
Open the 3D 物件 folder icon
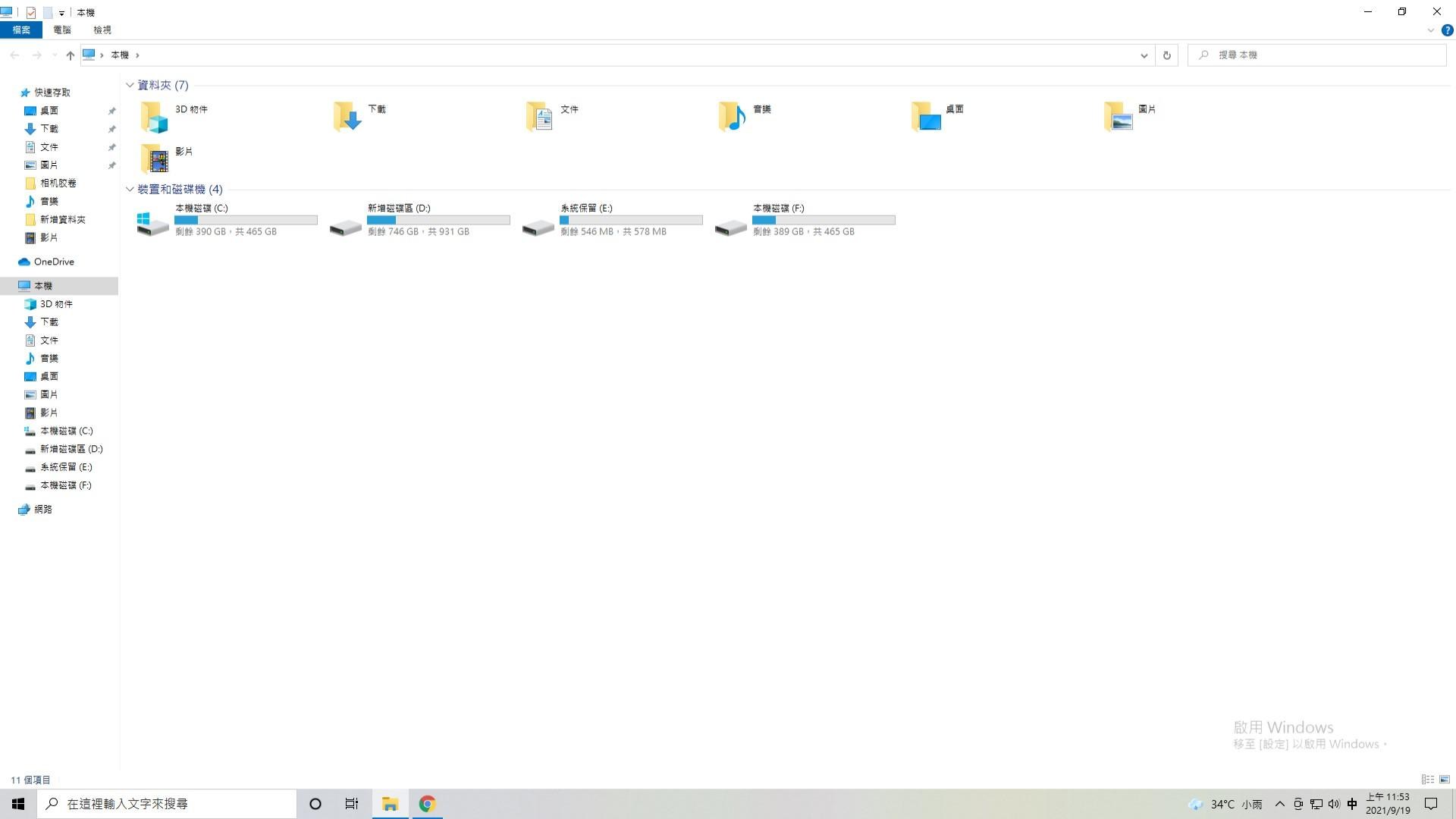(154, 117)
